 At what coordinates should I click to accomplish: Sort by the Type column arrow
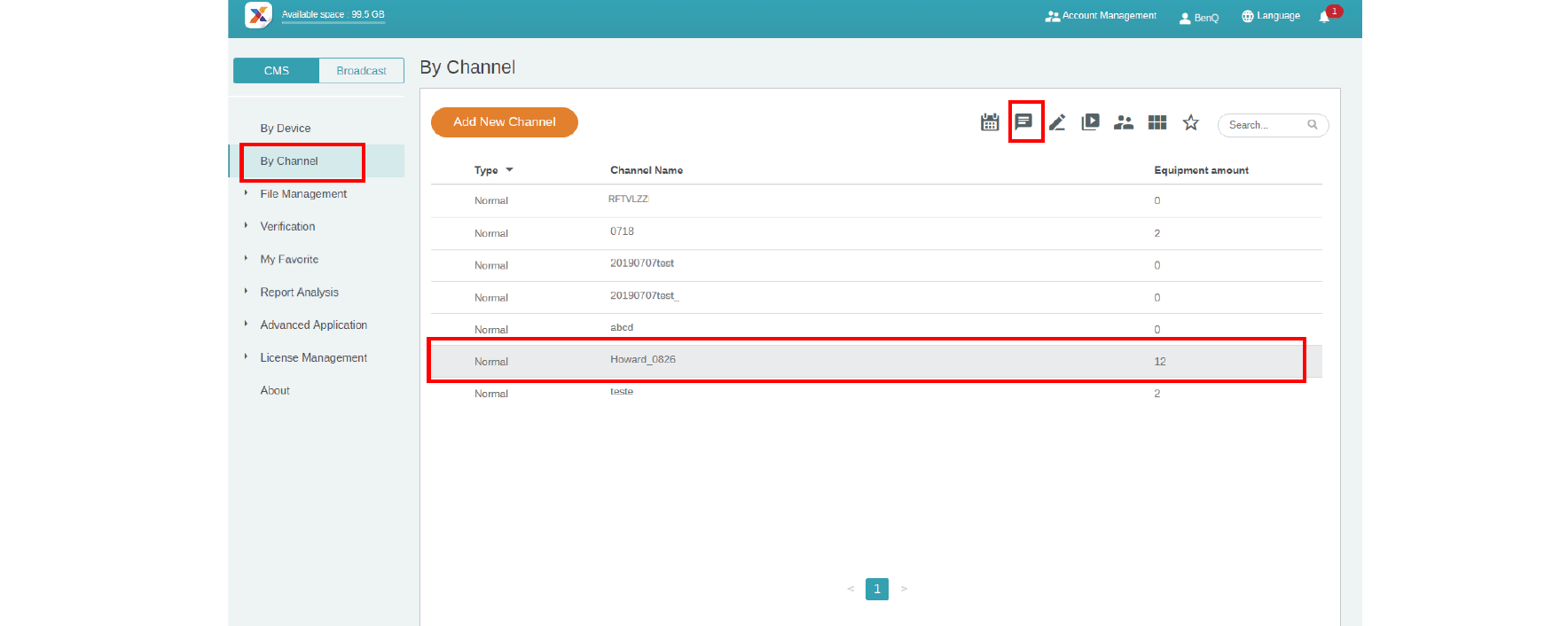click(x=509, y=170)
